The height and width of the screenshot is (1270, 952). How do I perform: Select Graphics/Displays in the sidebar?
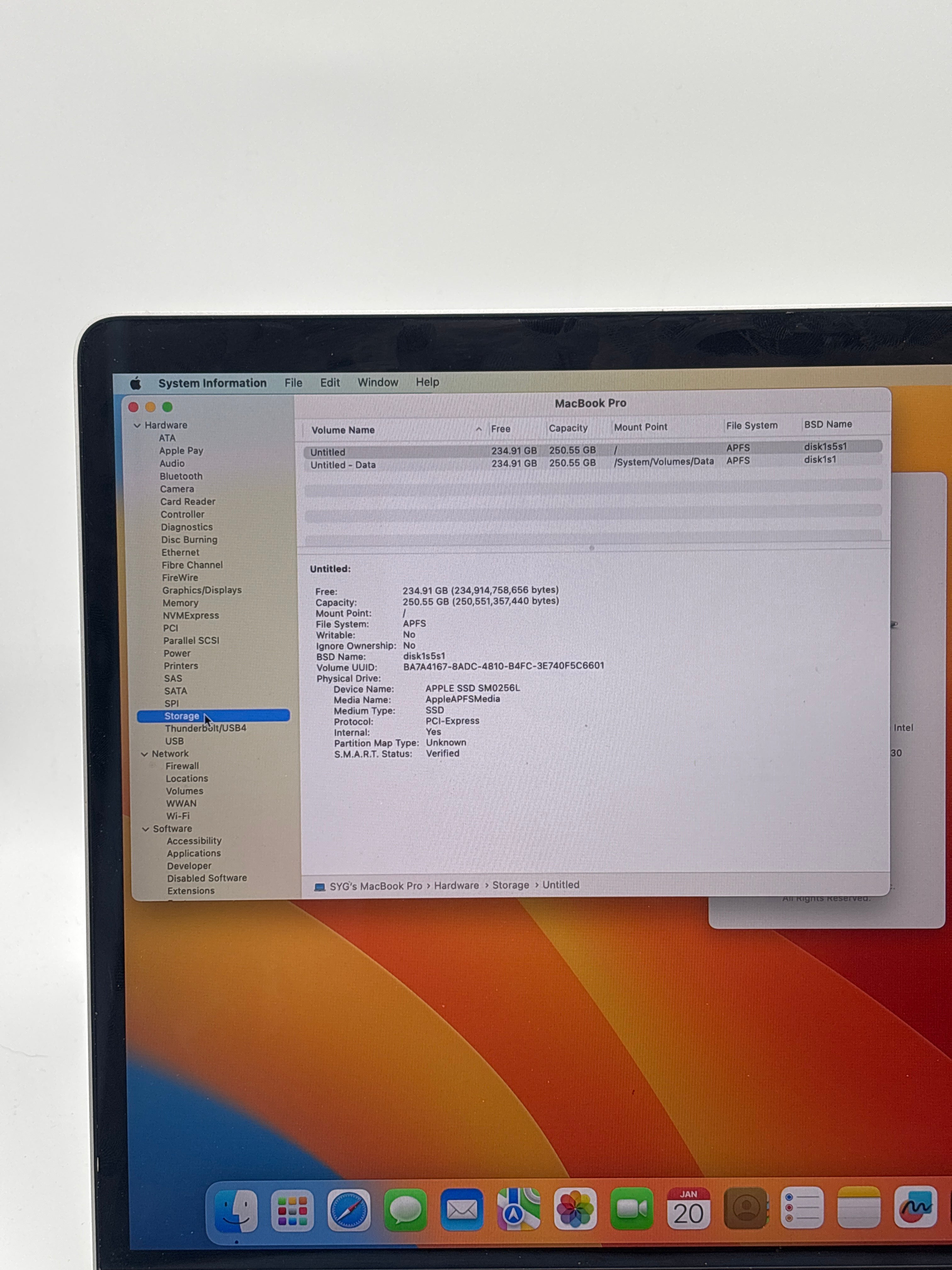tap(201, 590)
